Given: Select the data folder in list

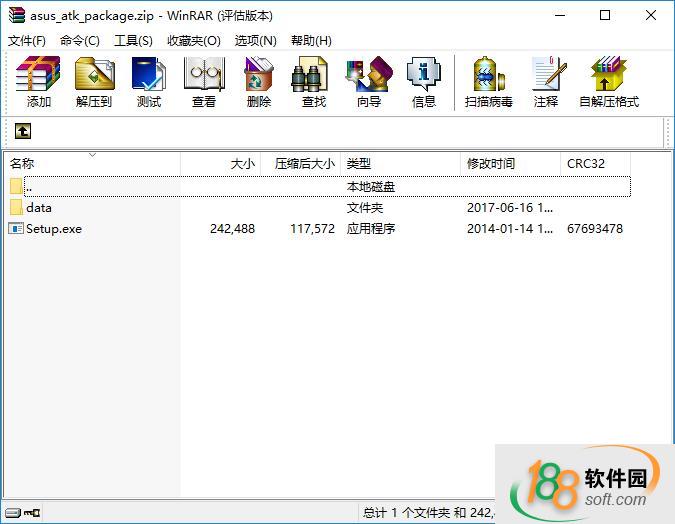Looking at the screenshot, I should [39, 208].
